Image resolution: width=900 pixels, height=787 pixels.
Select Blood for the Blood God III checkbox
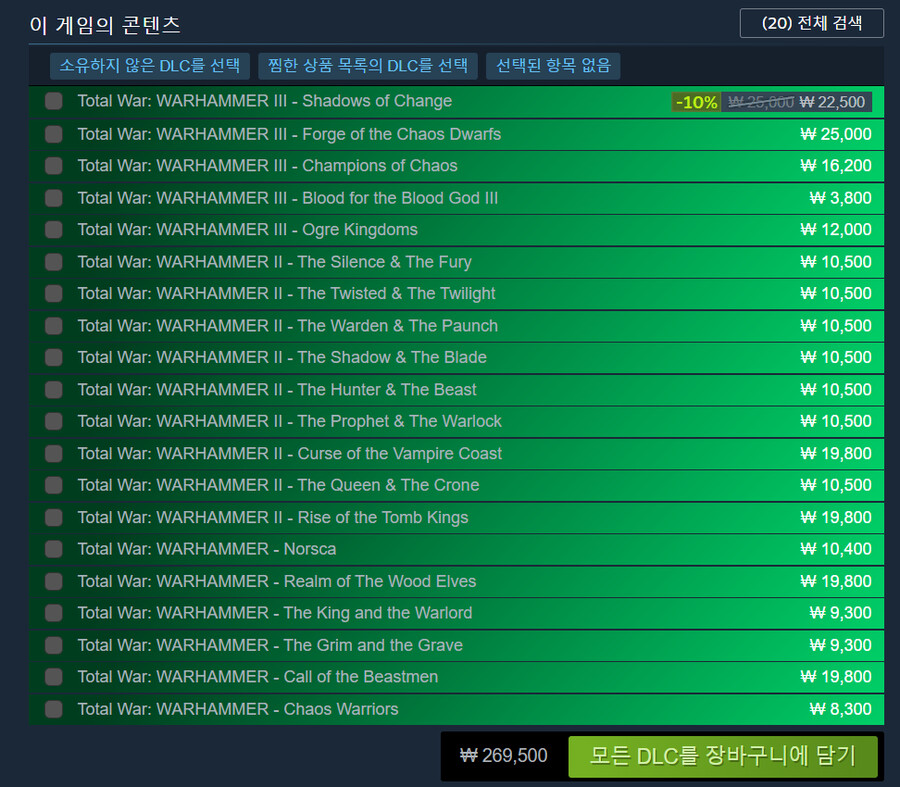point(54,198)
